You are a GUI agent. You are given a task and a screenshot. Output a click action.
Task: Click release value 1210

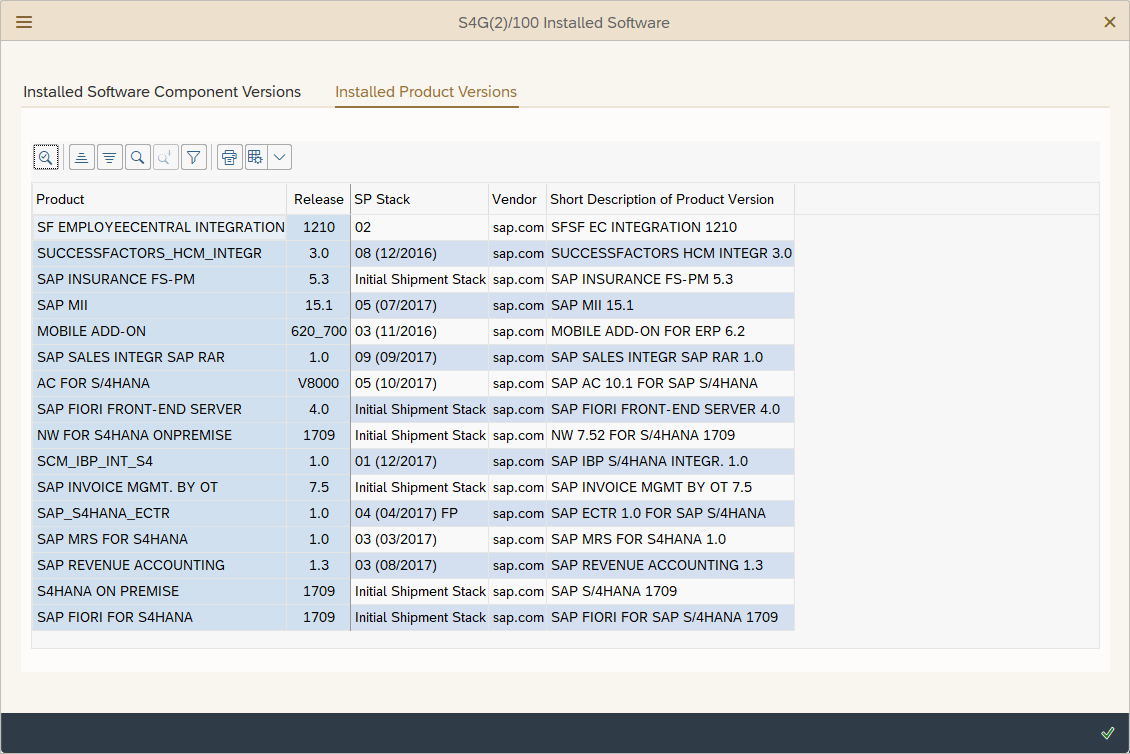pyautogui.click(x=319, y=227)
